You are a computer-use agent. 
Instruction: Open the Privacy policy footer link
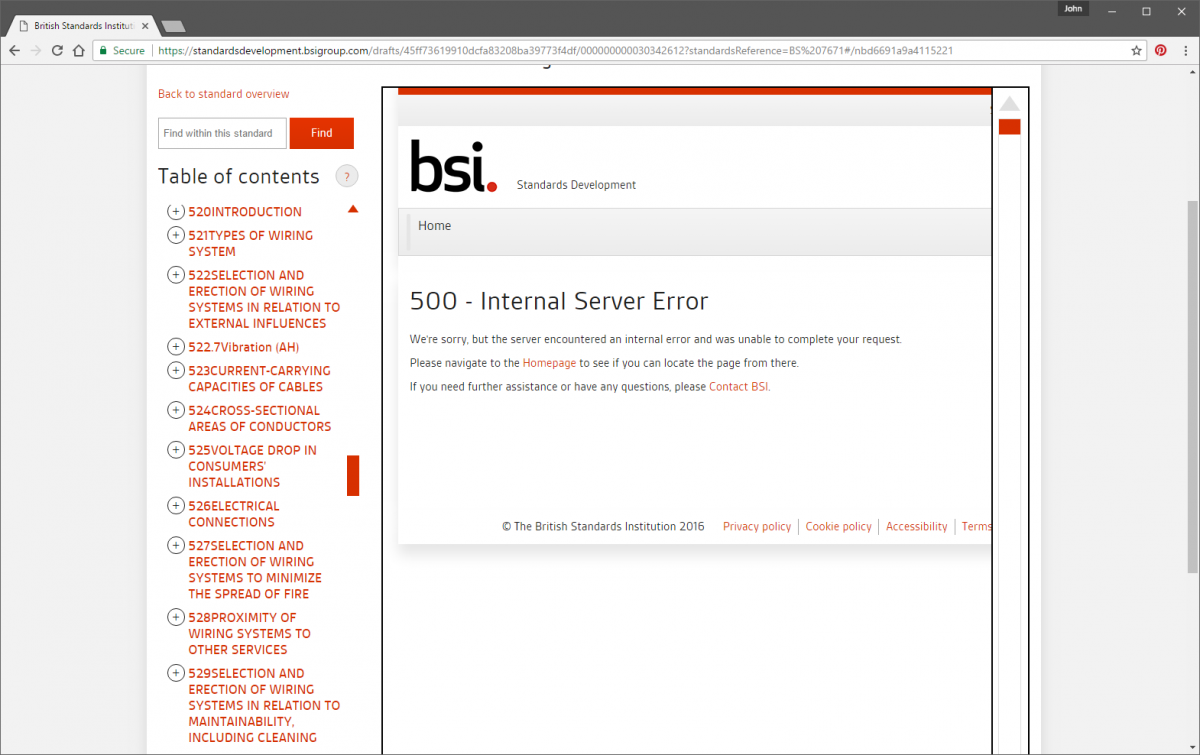point(756,527)
